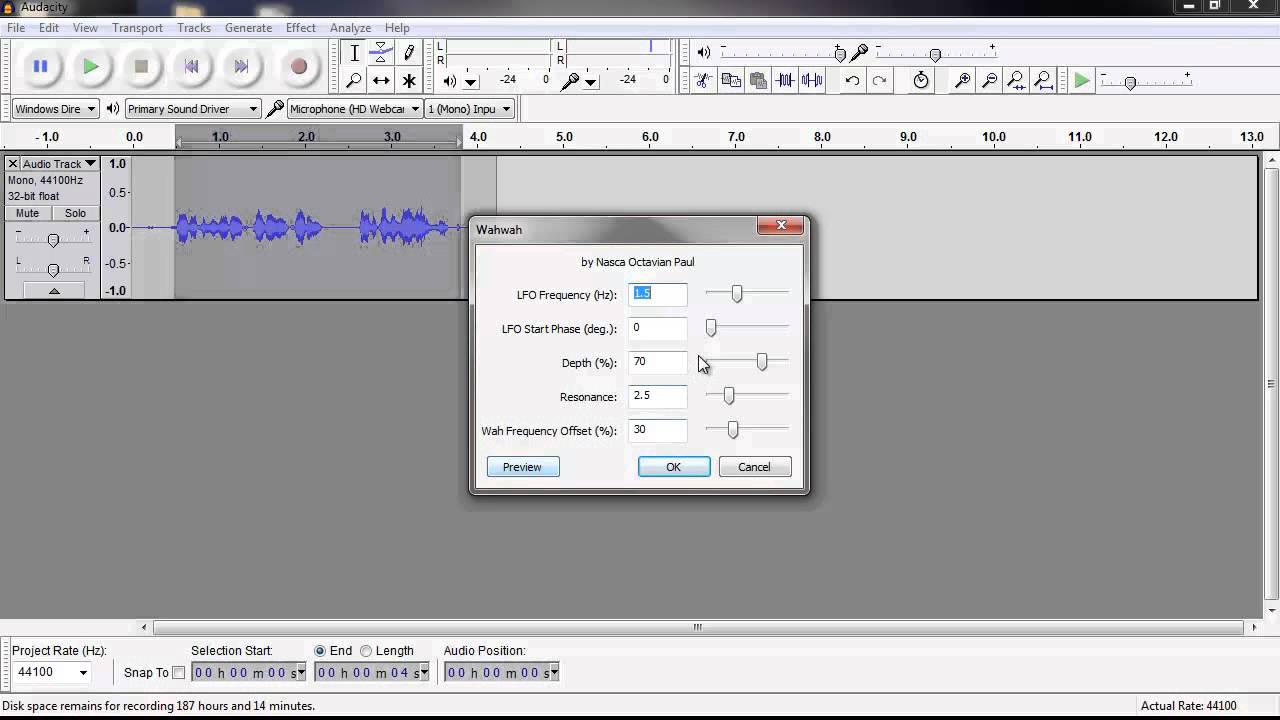Select the Time Shift tool
Image resolution: width=1280 pixels, height=720 pixels.
tap(381, 81)
